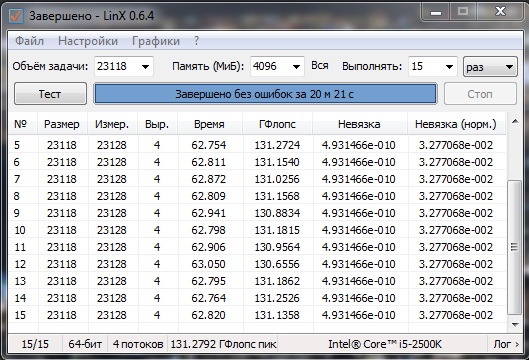The height and width of the screenshot is (360, 529).
Task: Select GFlops value 131.1358 in row 15
Action: (x=277, y=315)
